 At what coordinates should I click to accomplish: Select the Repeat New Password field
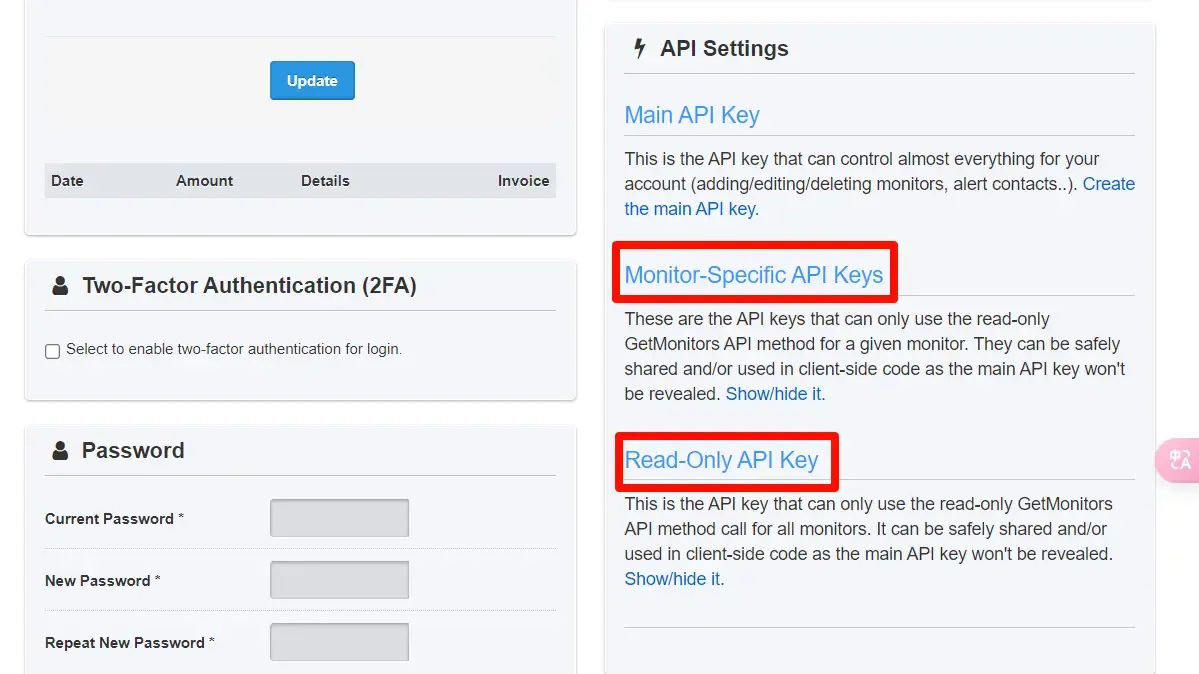point(339,642)
